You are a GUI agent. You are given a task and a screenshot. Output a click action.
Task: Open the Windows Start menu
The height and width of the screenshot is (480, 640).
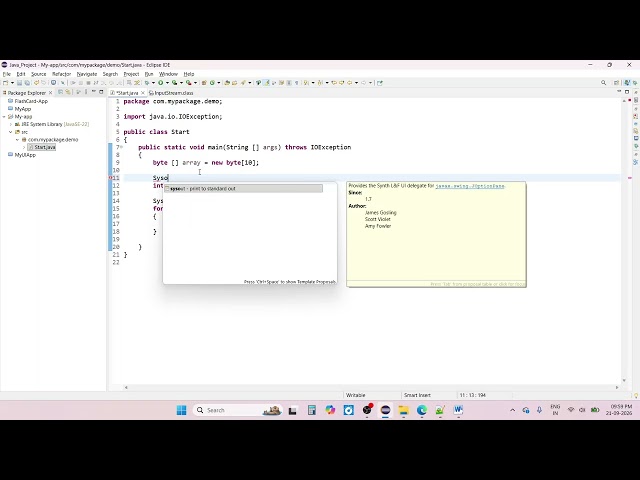coord(182,410)
